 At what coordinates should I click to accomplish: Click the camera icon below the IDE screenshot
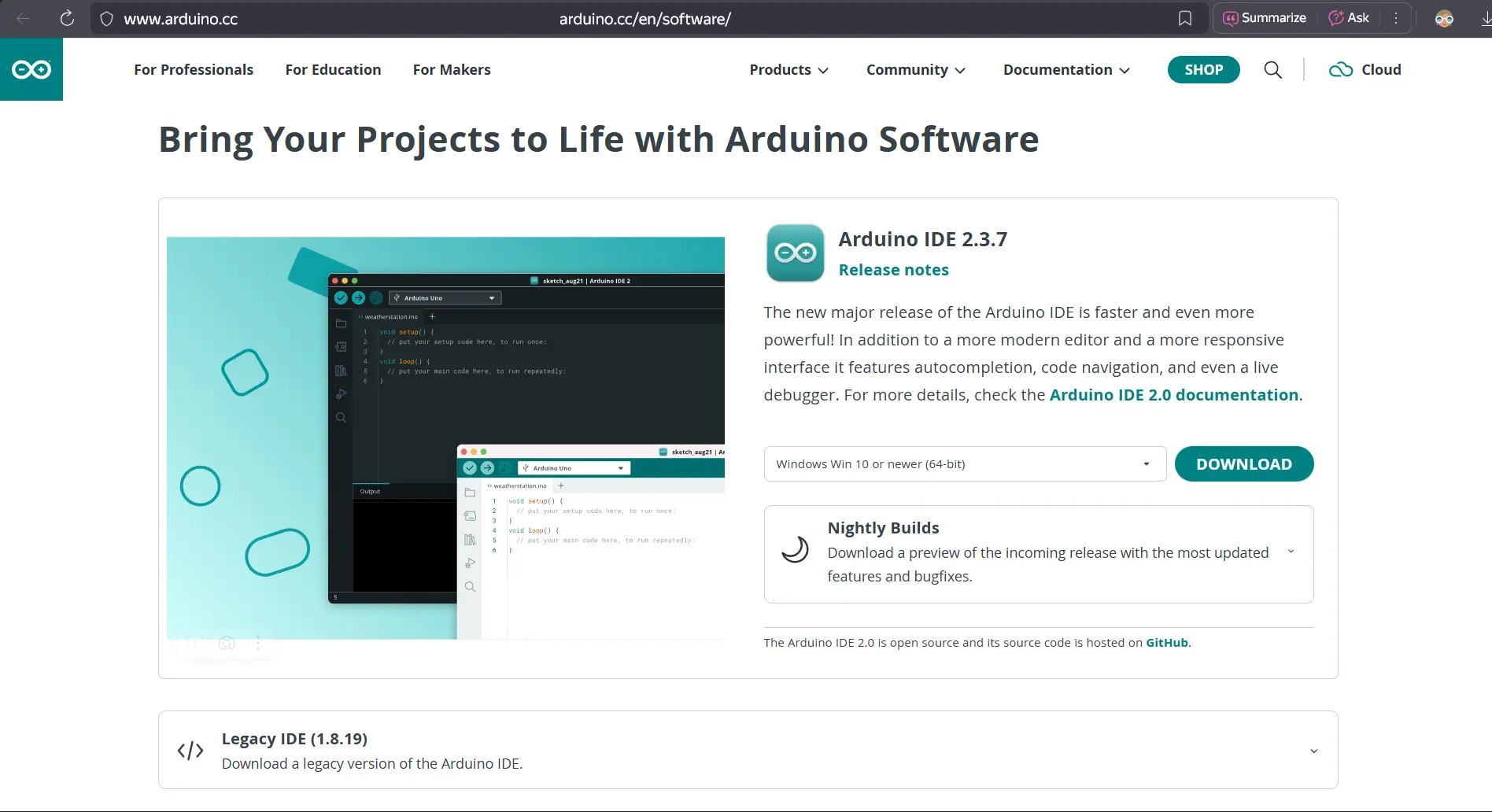point(227,644)
